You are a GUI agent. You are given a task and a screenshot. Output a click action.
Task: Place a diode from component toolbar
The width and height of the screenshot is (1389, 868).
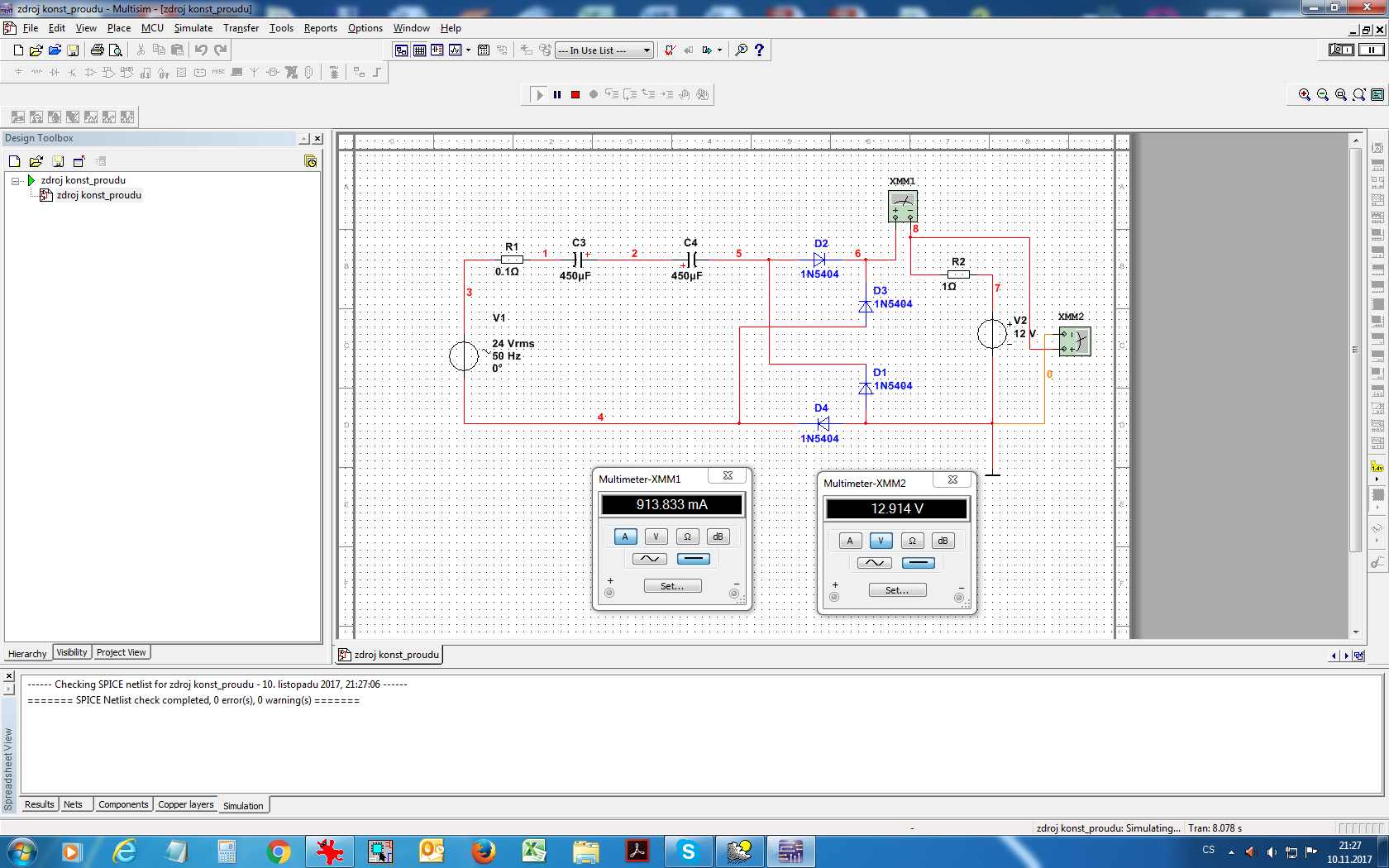tap(55, 73)
